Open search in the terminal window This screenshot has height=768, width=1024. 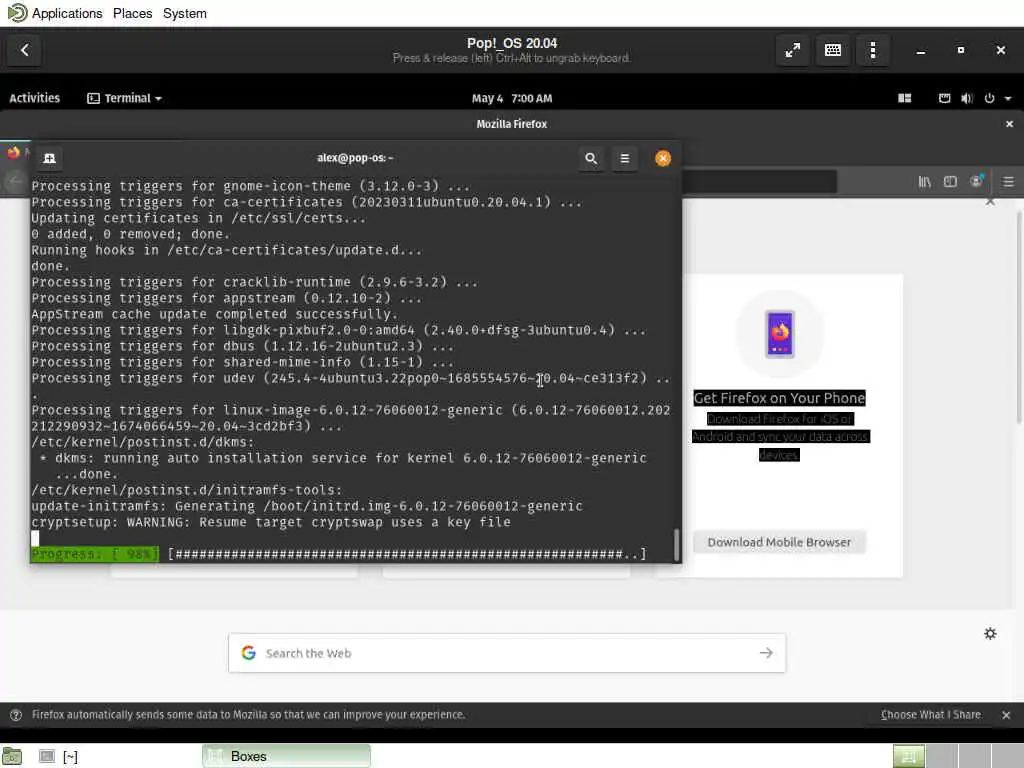pyautogui.click(x=591, y=158)
